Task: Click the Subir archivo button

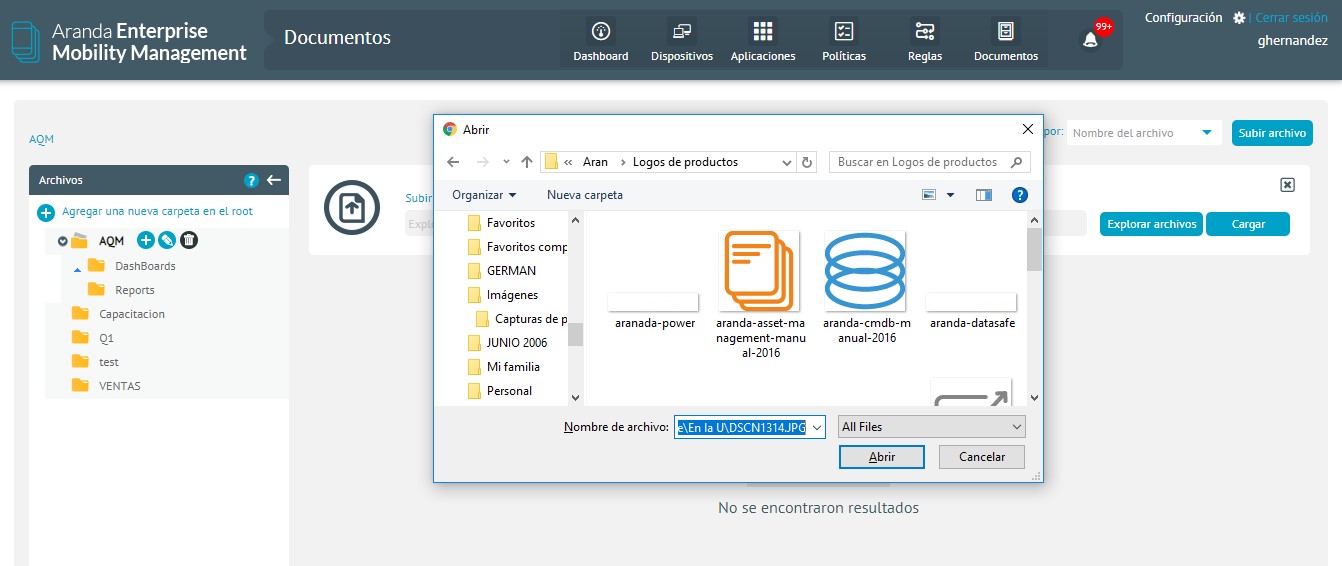Action: [1272, 133]
